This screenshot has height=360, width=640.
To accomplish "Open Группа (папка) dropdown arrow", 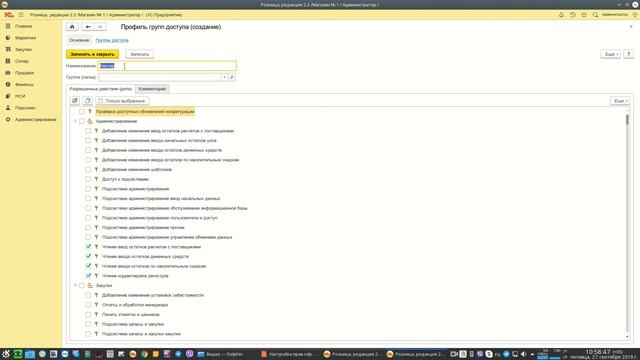I will 224,77.
